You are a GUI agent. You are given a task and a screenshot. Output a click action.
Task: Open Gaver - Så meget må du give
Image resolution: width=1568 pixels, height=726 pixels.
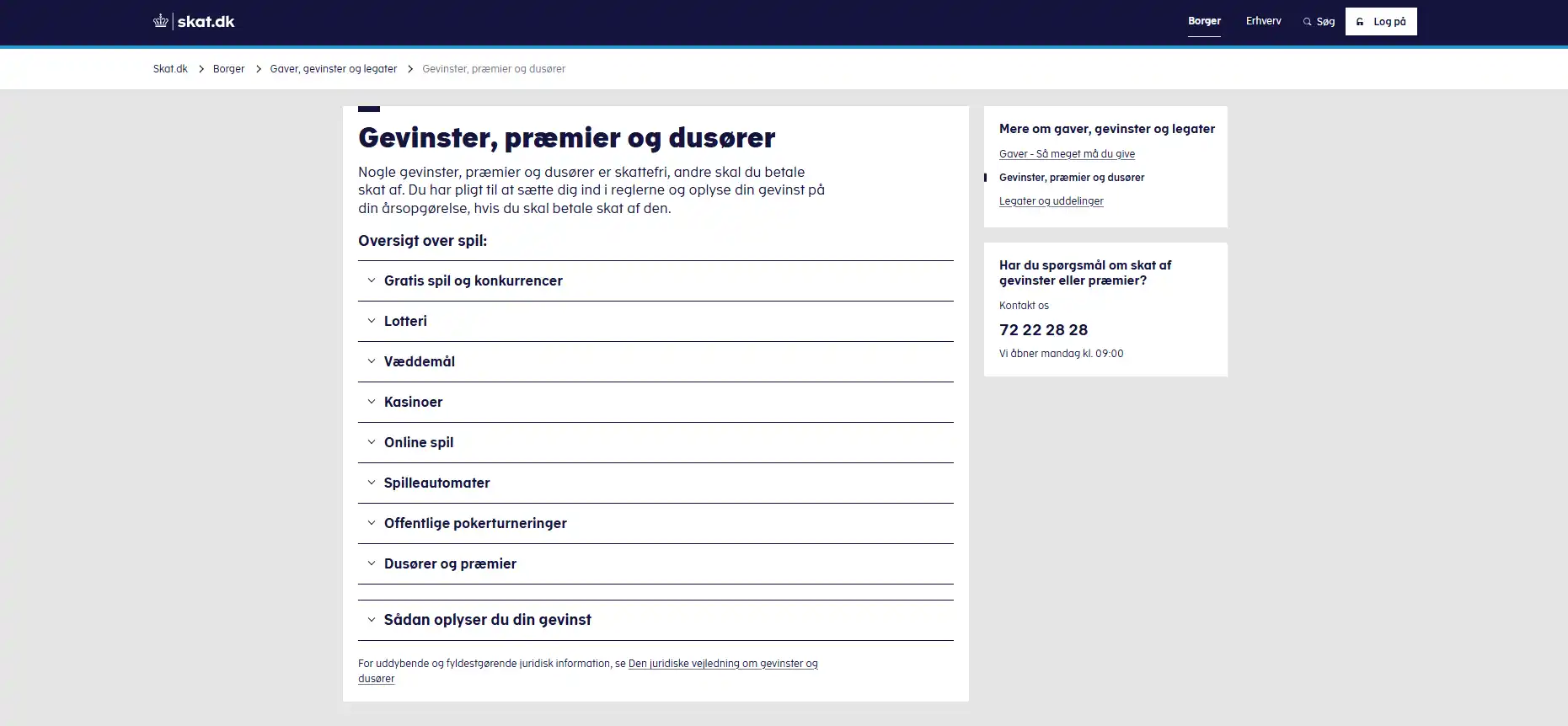coord(1067,154)
